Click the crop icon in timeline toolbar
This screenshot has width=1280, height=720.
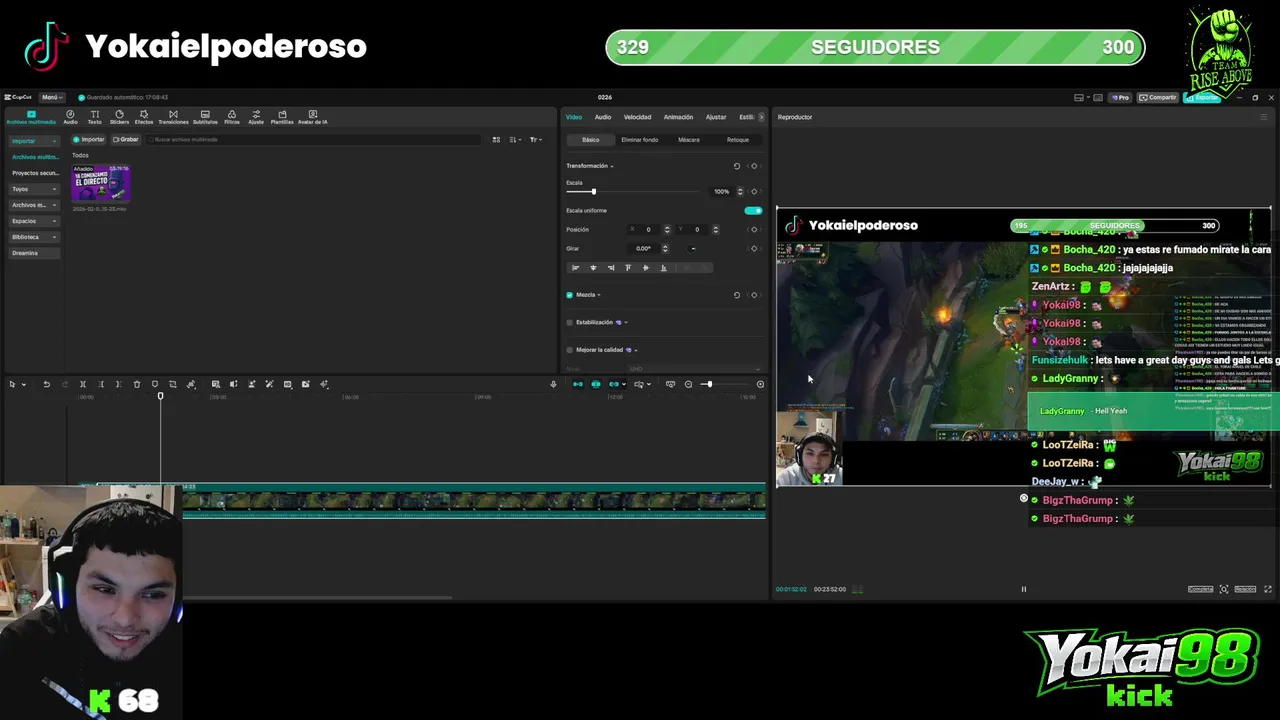[x=173, y=384]
